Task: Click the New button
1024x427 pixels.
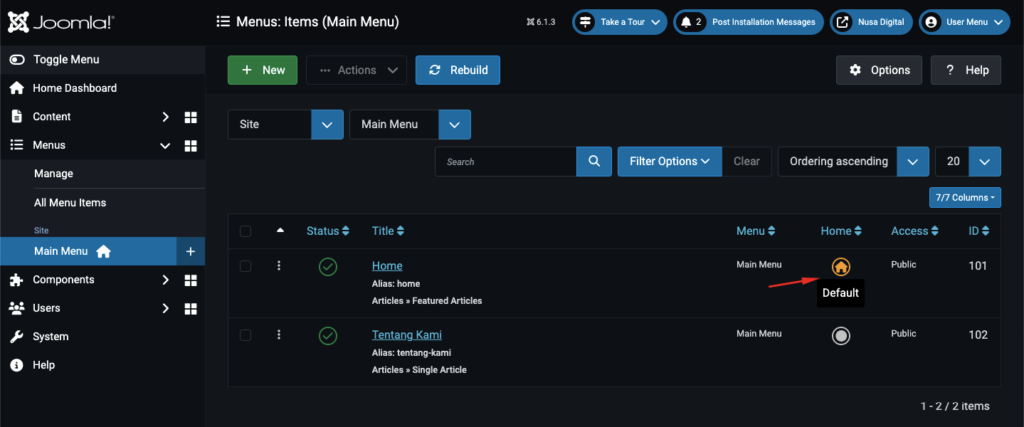Action: [x=263, y=70]
